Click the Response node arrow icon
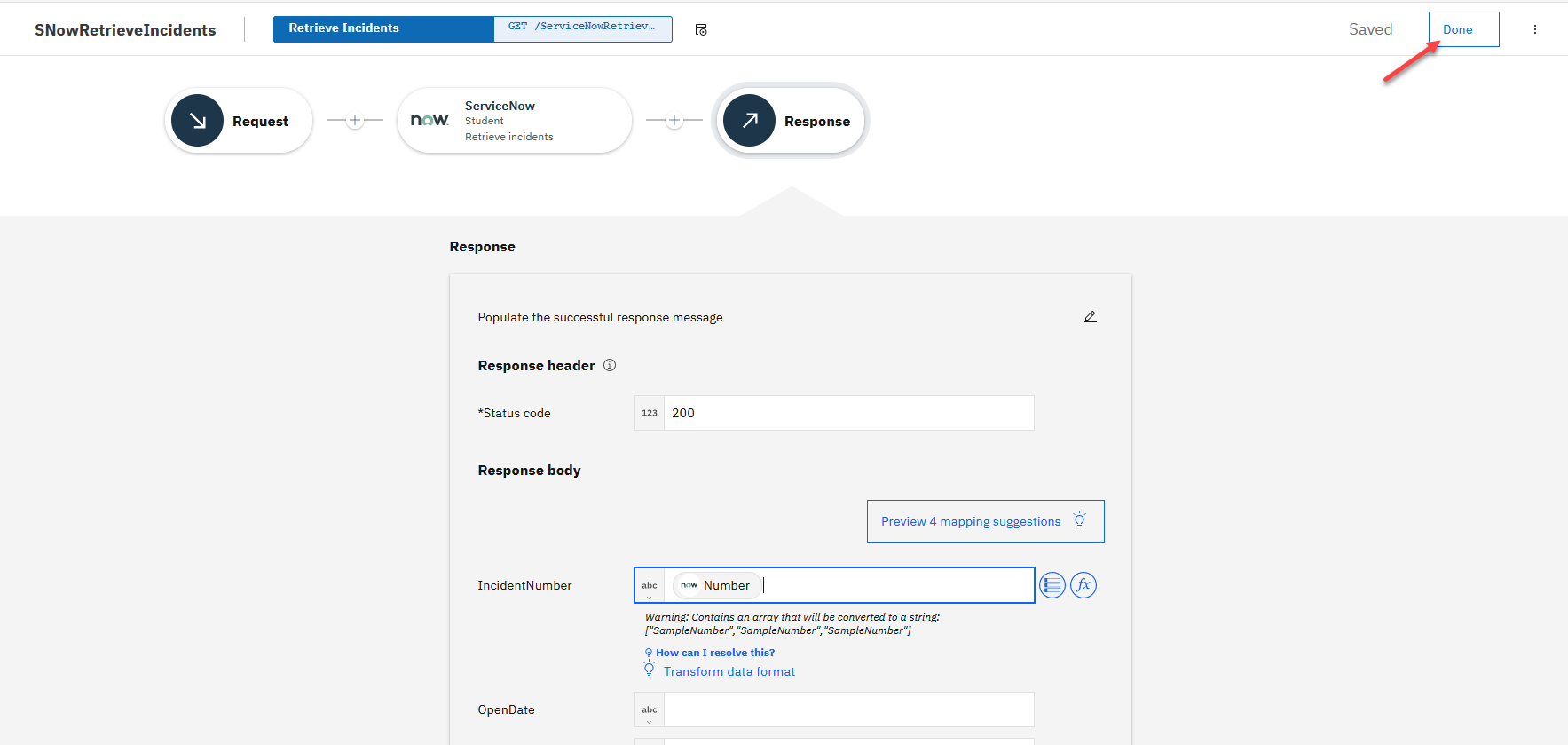Viewport: 1568px width, 745px height. (749, 121)
